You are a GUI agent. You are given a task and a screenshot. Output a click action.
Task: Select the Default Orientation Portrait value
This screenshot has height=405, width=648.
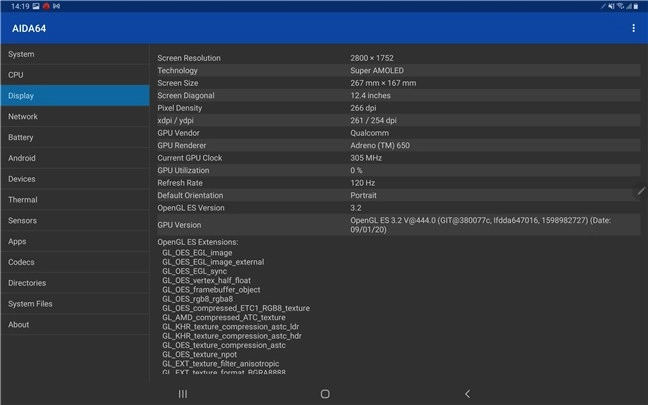pyautogui.click(x=363, y=195)
